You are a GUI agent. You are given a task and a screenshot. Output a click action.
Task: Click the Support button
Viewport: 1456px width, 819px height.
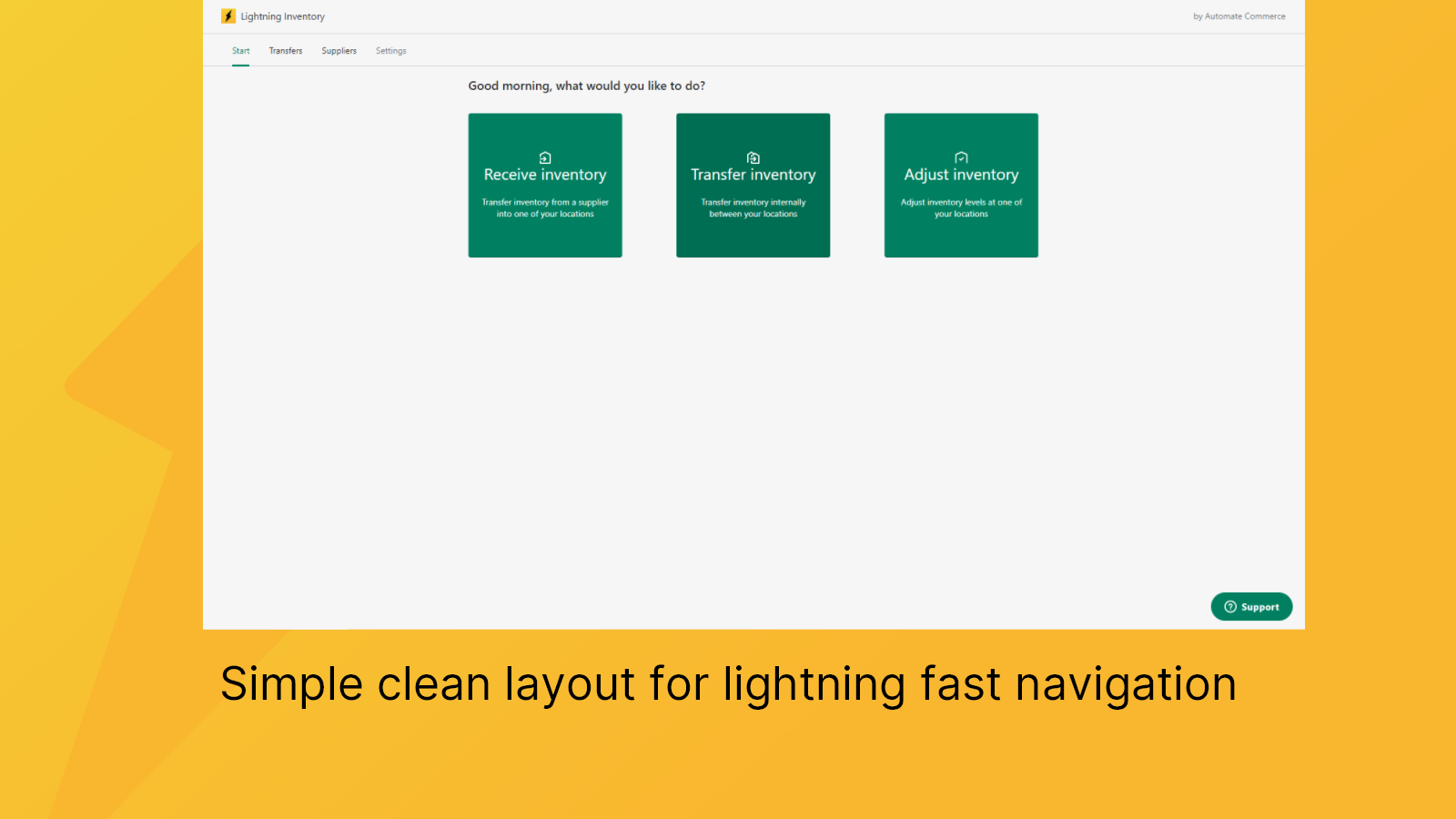(x=1251, y=607)
